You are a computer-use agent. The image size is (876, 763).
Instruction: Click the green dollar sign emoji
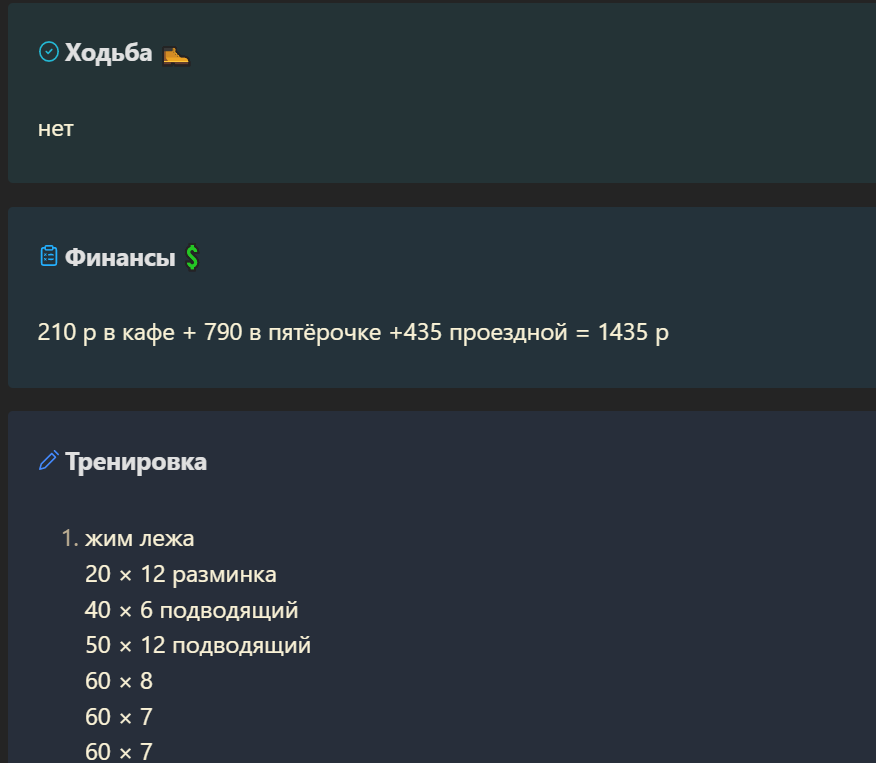[192, 257]
